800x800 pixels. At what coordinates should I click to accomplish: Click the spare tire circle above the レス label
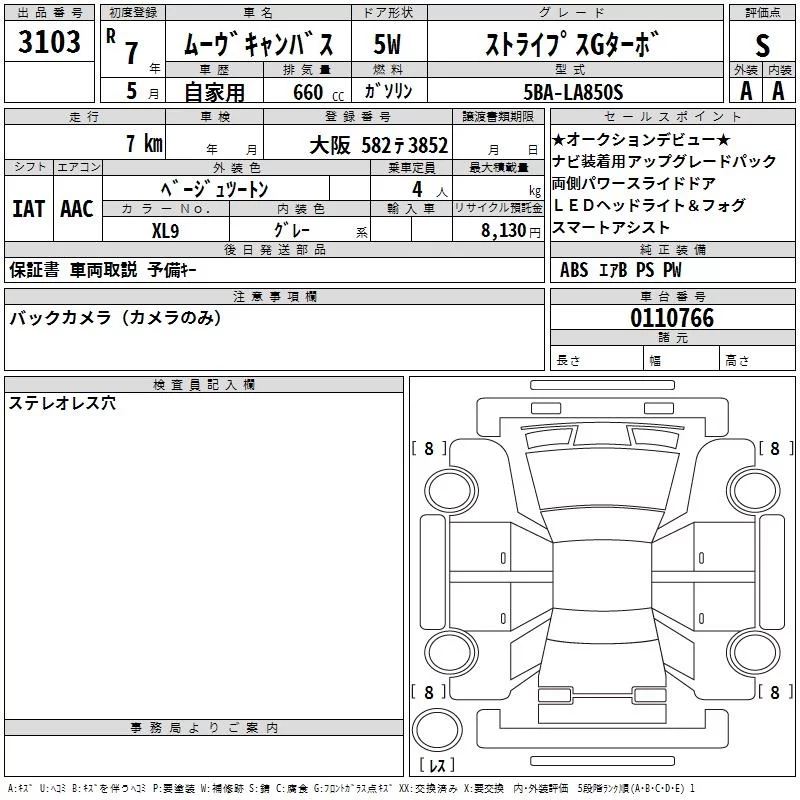pos(437,730)
